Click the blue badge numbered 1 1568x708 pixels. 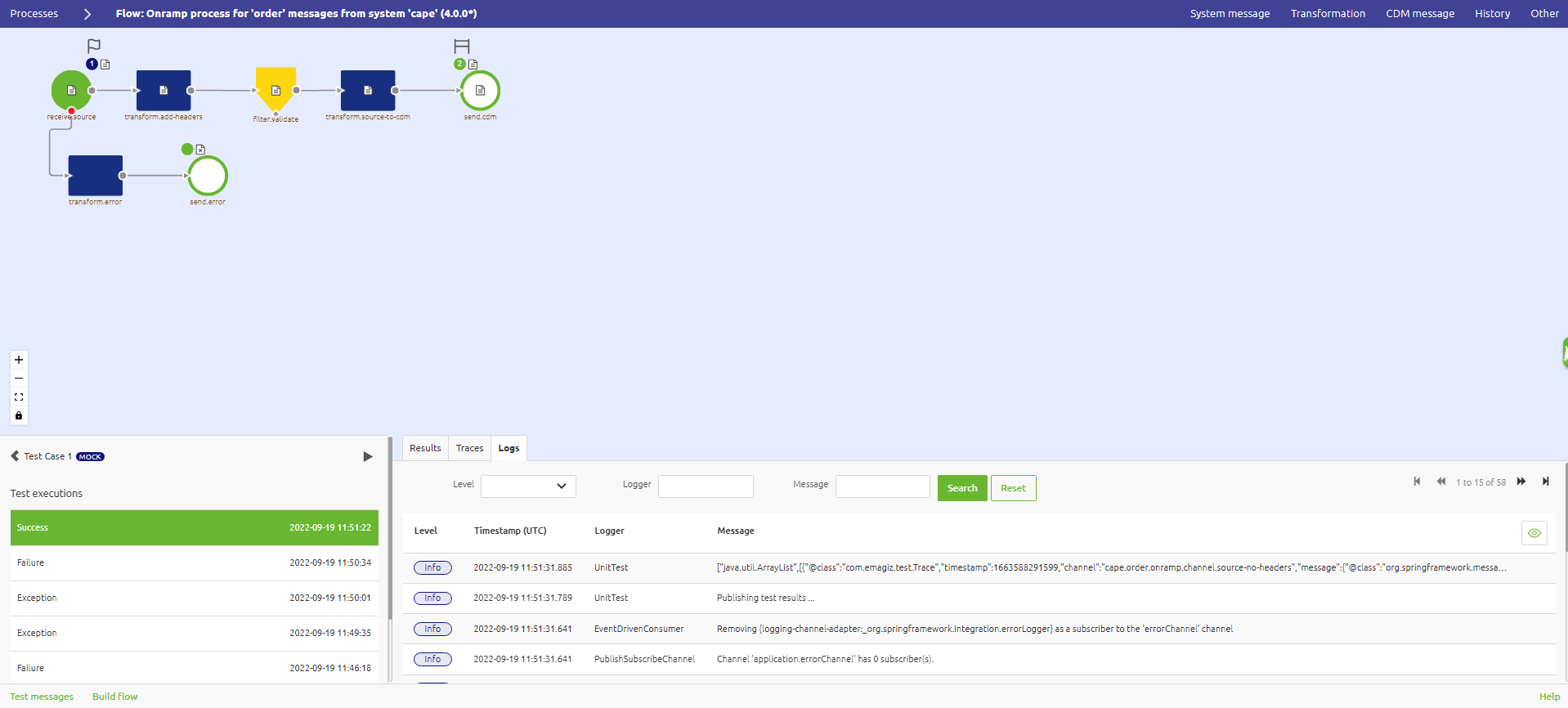(x=92, y=64)
